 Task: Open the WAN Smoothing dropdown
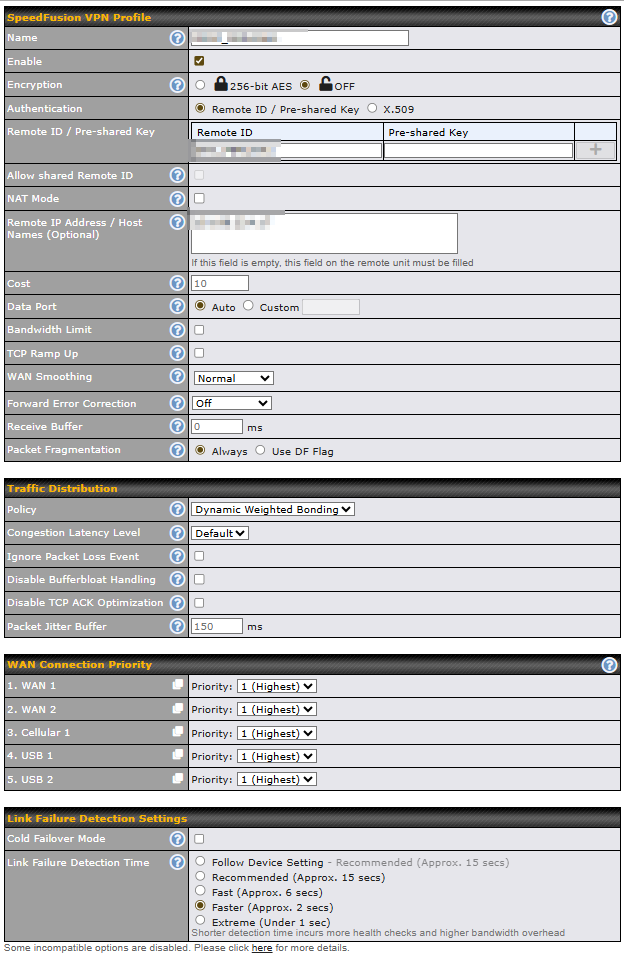click(x=233, y=378)
